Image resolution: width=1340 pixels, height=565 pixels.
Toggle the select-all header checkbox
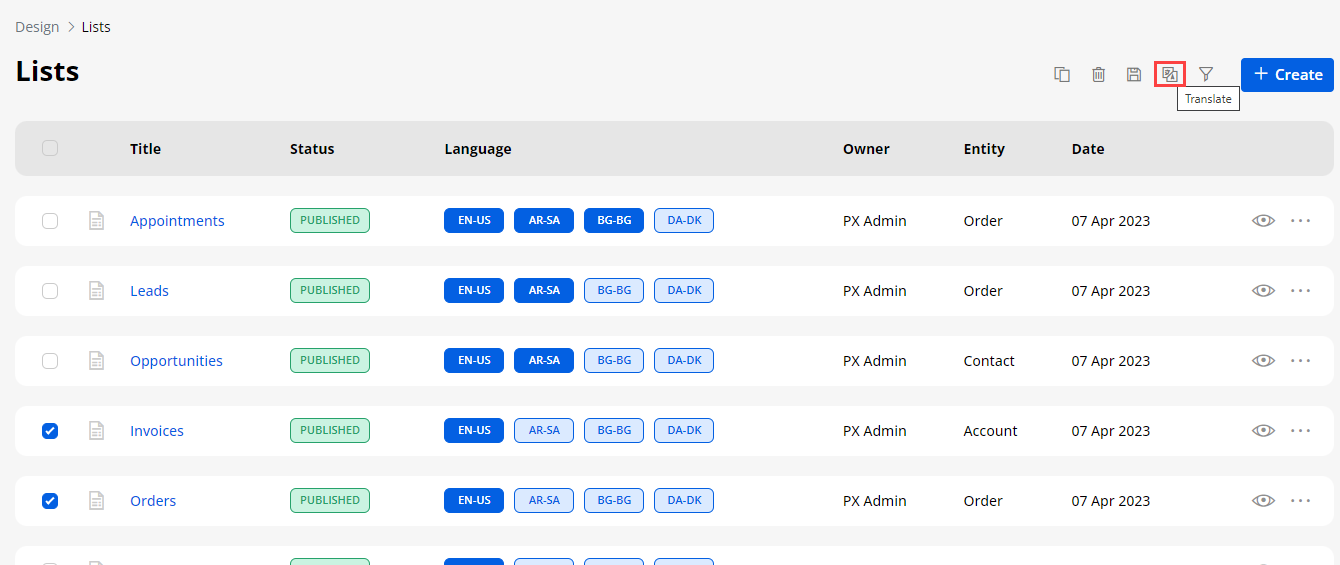coord(50,148)
